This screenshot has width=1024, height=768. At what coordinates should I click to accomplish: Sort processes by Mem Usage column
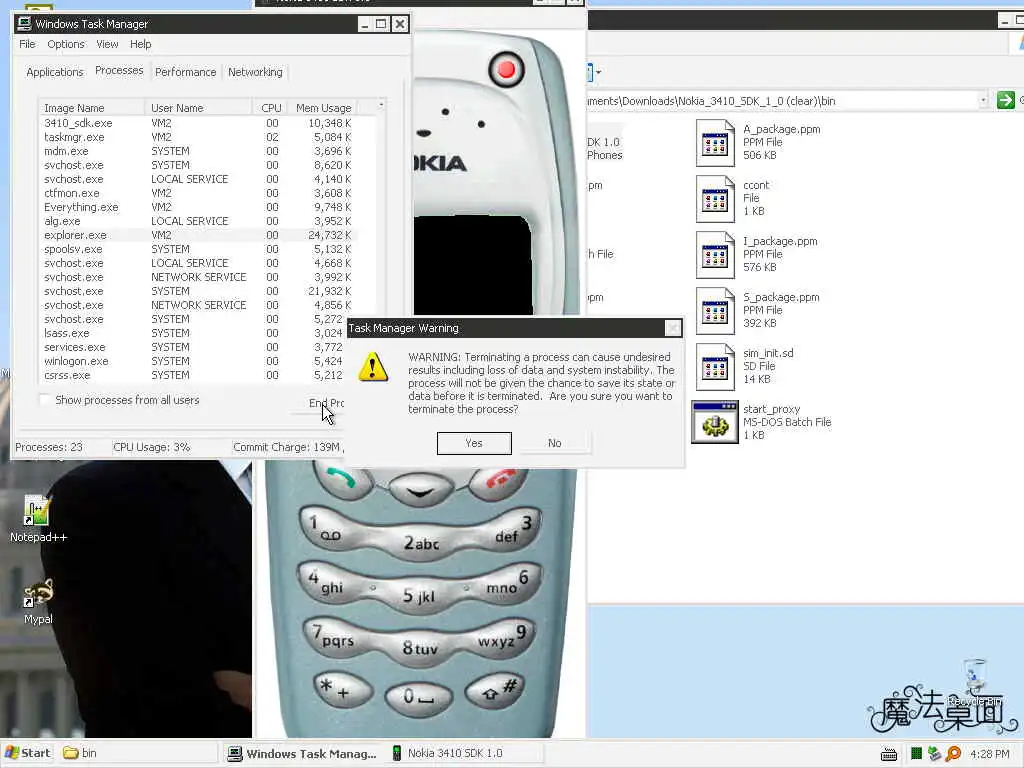coord(323,108)
